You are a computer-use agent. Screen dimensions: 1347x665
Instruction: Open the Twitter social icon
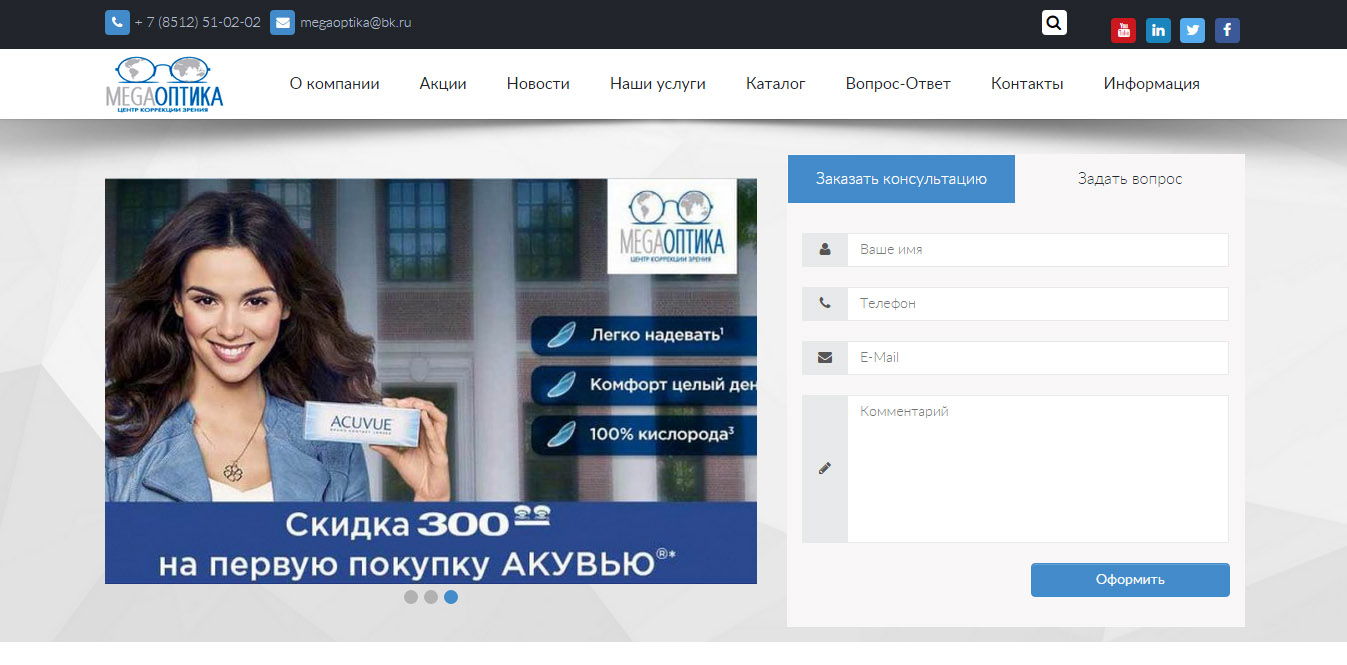[x=1192, y=30]
